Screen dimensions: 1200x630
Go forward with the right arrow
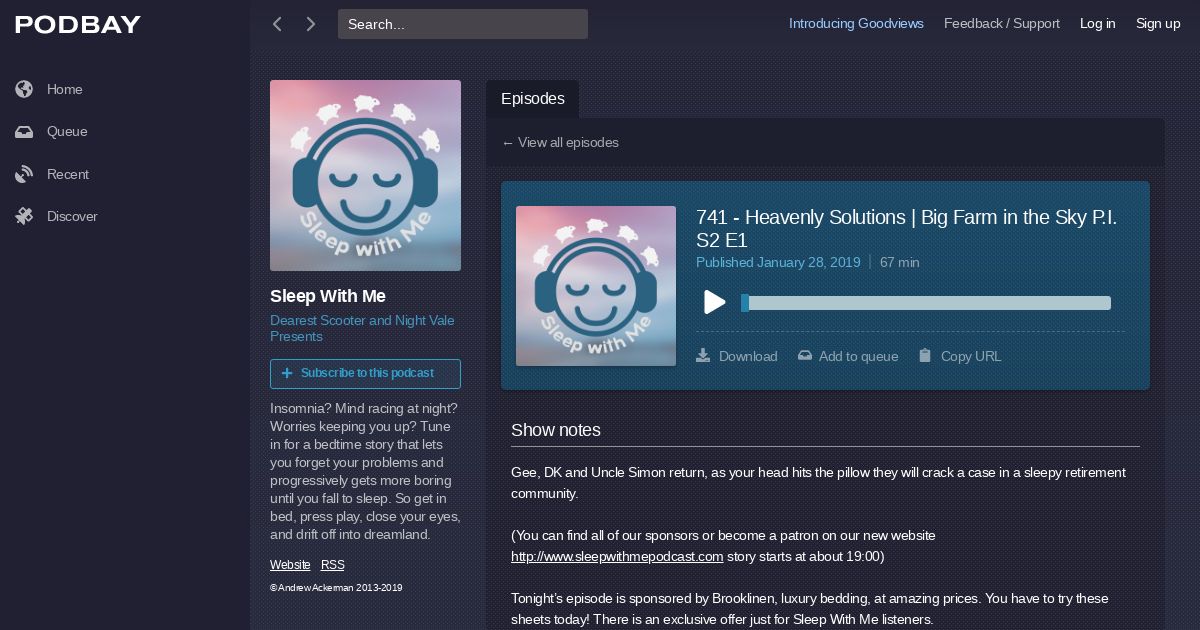click(x=311, y=24)
